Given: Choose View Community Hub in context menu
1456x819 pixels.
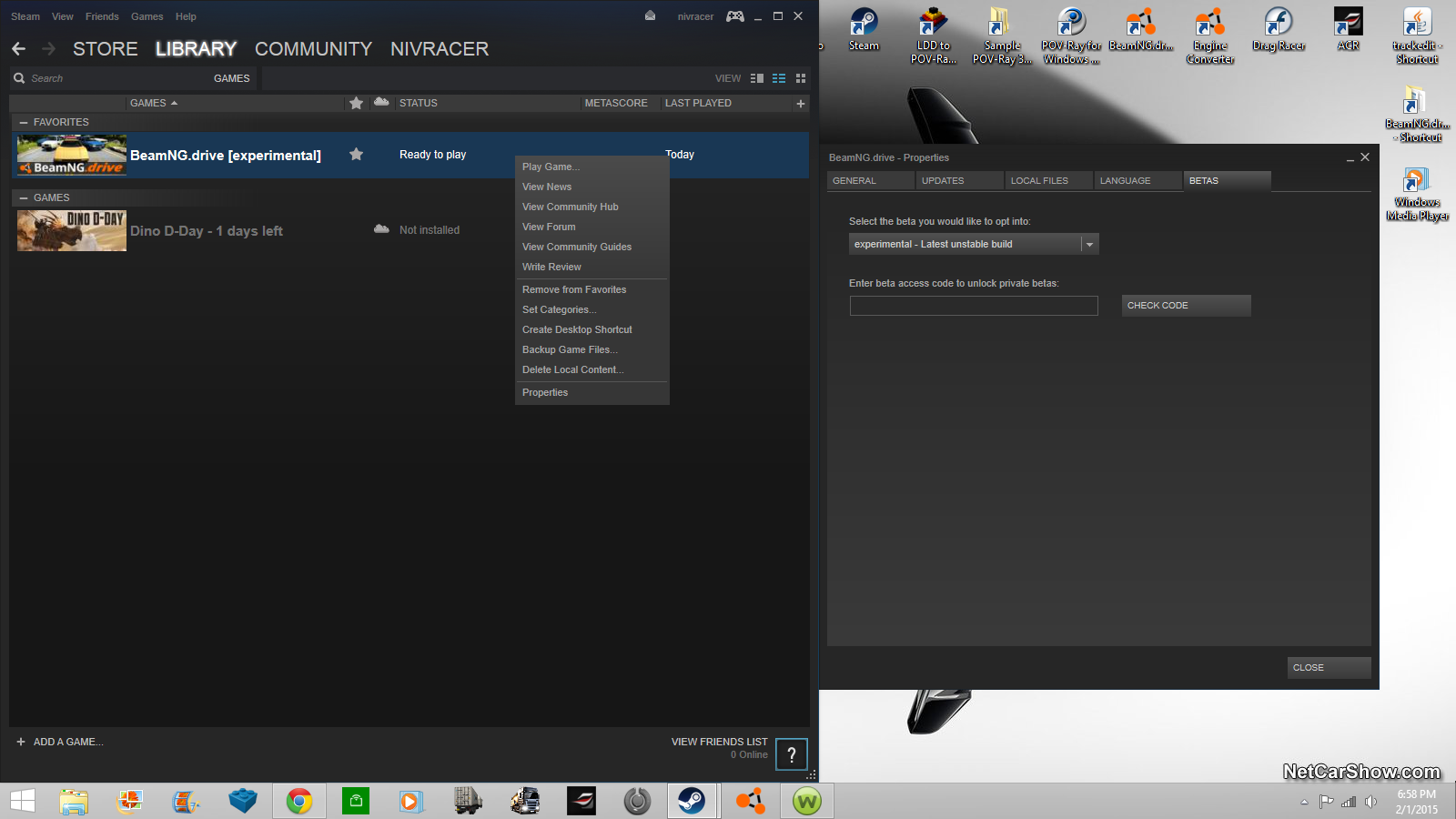Looking at the screenshot, I should [591, 207].
